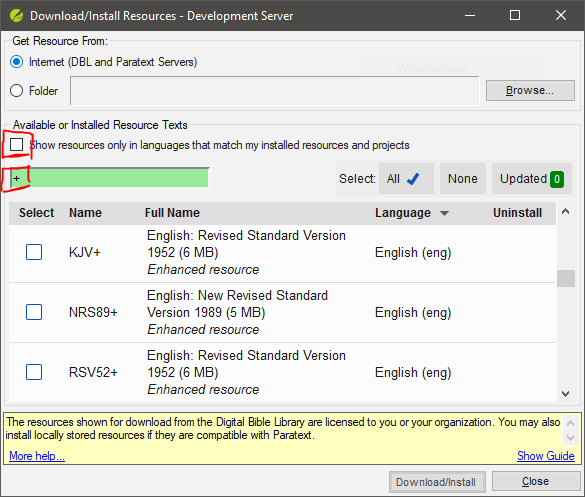This screenshot has height=497, width=585.
Task: Click help panel scroll down arrow
Action: [x=570, y=438]
